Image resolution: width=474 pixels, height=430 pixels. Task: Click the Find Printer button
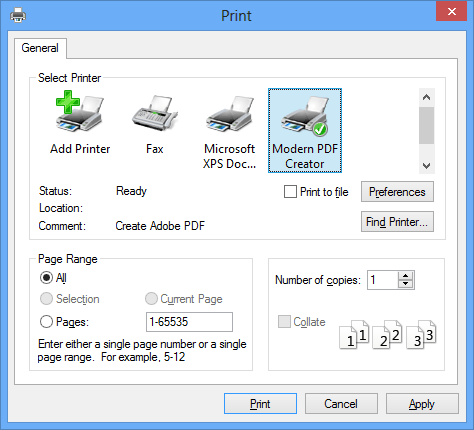pos(397,222)
